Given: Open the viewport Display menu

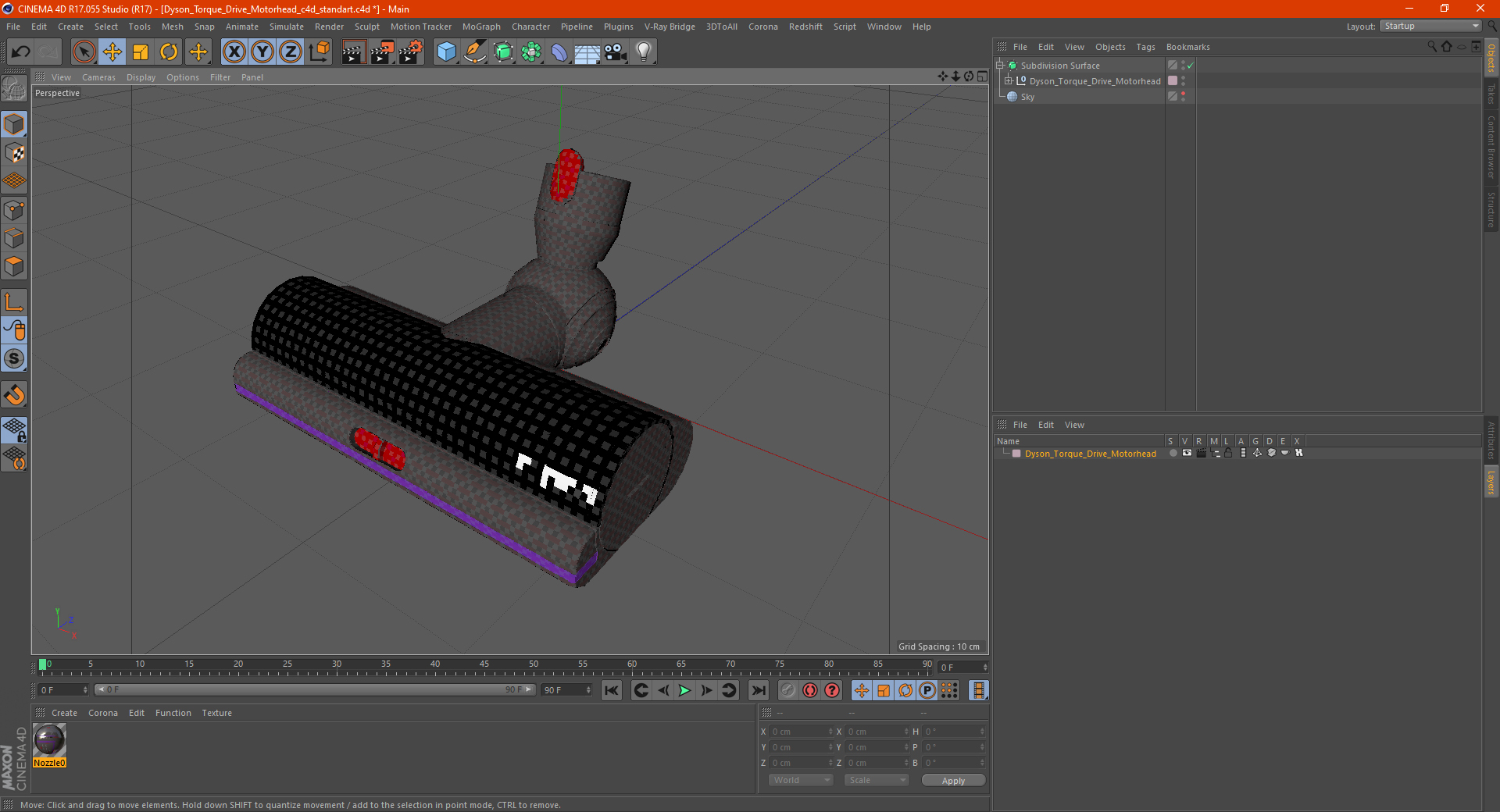Looking at the screenshot, I should [x=141, y=77].
